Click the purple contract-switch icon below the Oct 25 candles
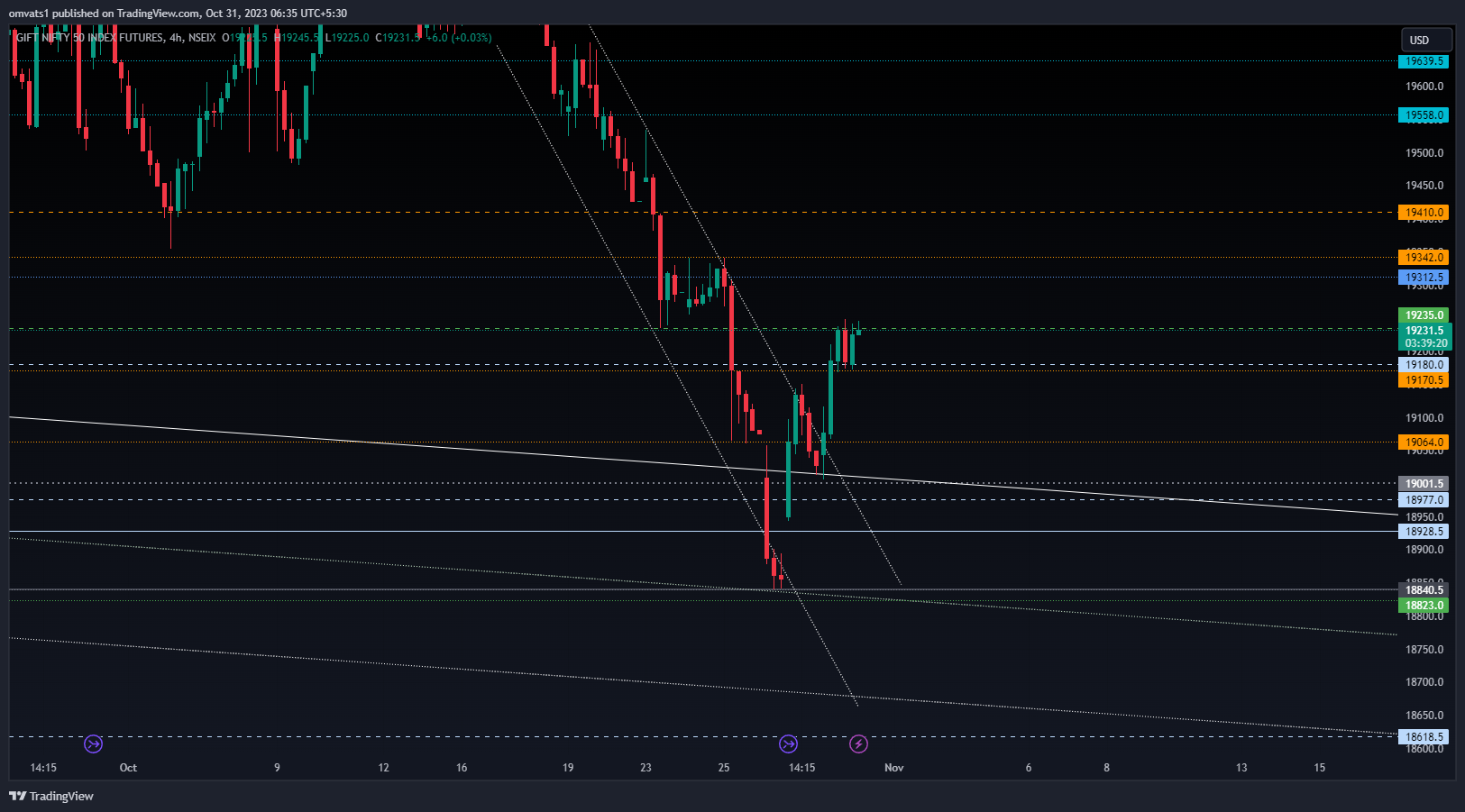The width and height of the screenshot is (1465, 812). [788, 744]
